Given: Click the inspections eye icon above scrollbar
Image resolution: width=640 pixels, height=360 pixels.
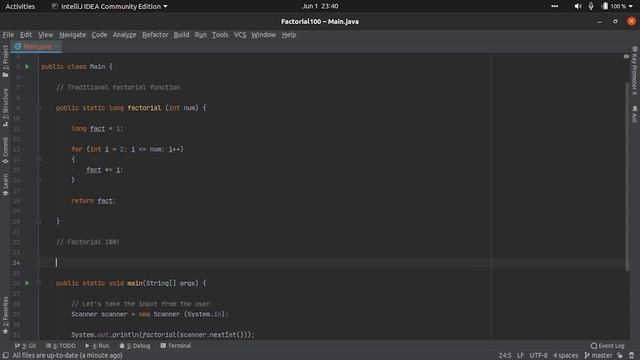Looking at the screenshot, I should 626,56.
